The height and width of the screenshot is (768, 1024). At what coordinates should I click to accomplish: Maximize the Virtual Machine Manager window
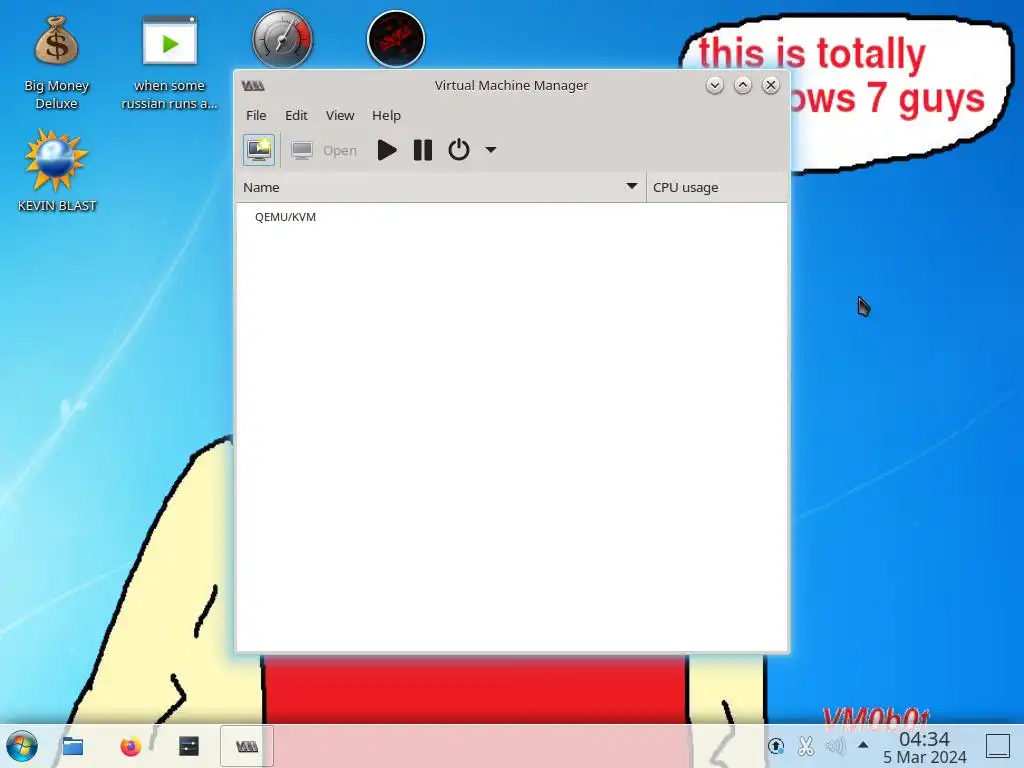(743, 86)
